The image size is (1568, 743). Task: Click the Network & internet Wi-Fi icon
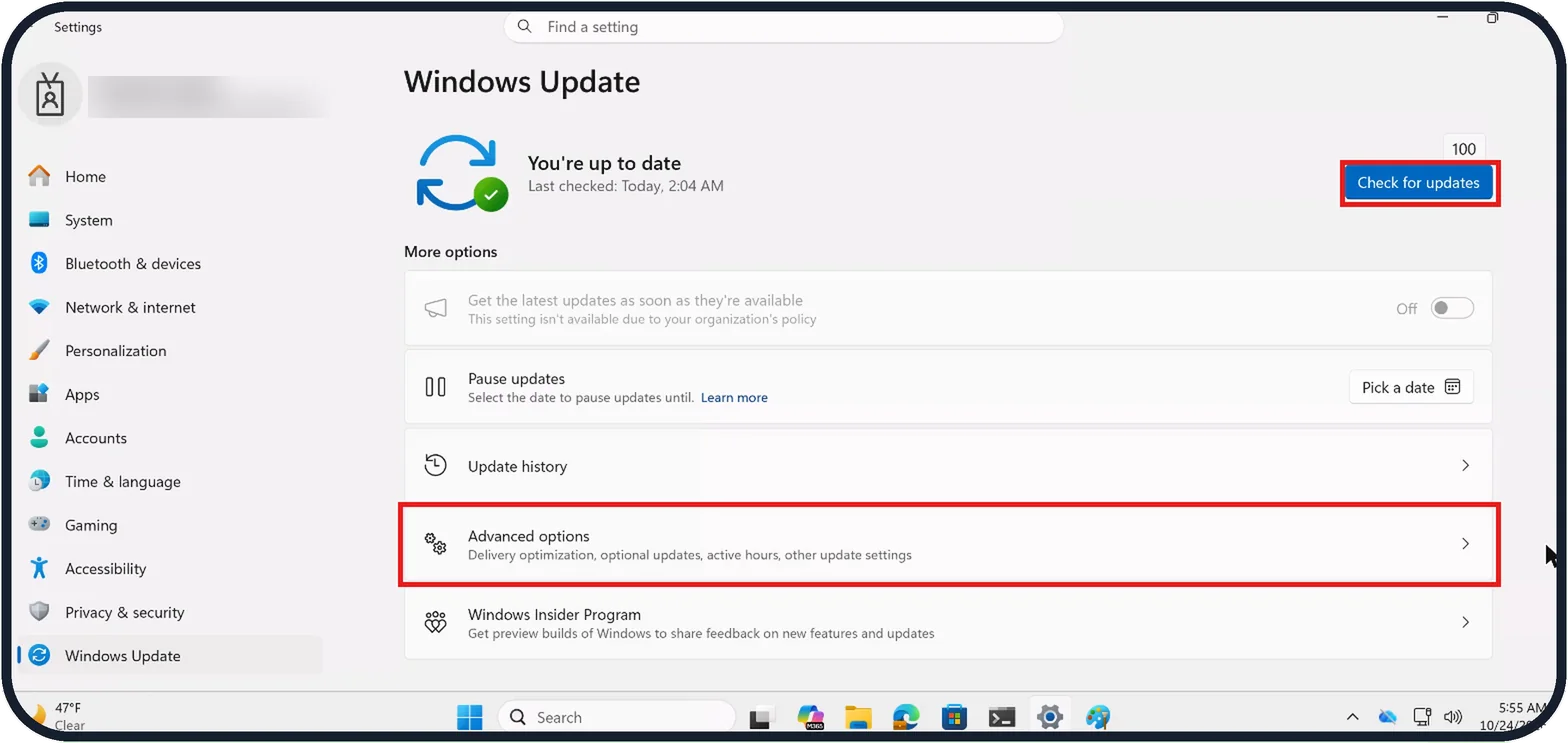click(x=39, y=307)
